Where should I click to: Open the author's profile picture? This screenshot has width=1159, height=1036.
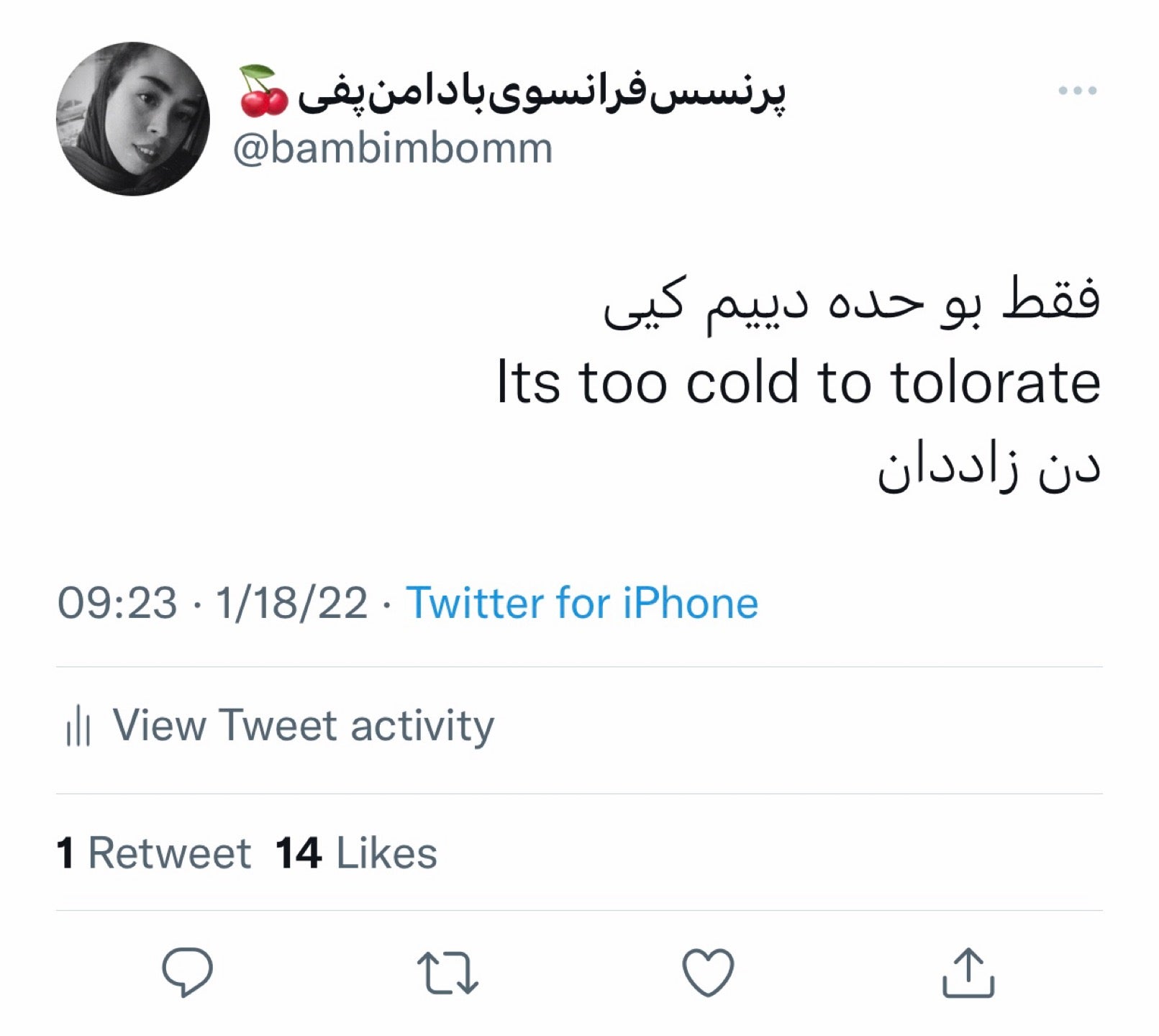133,119
